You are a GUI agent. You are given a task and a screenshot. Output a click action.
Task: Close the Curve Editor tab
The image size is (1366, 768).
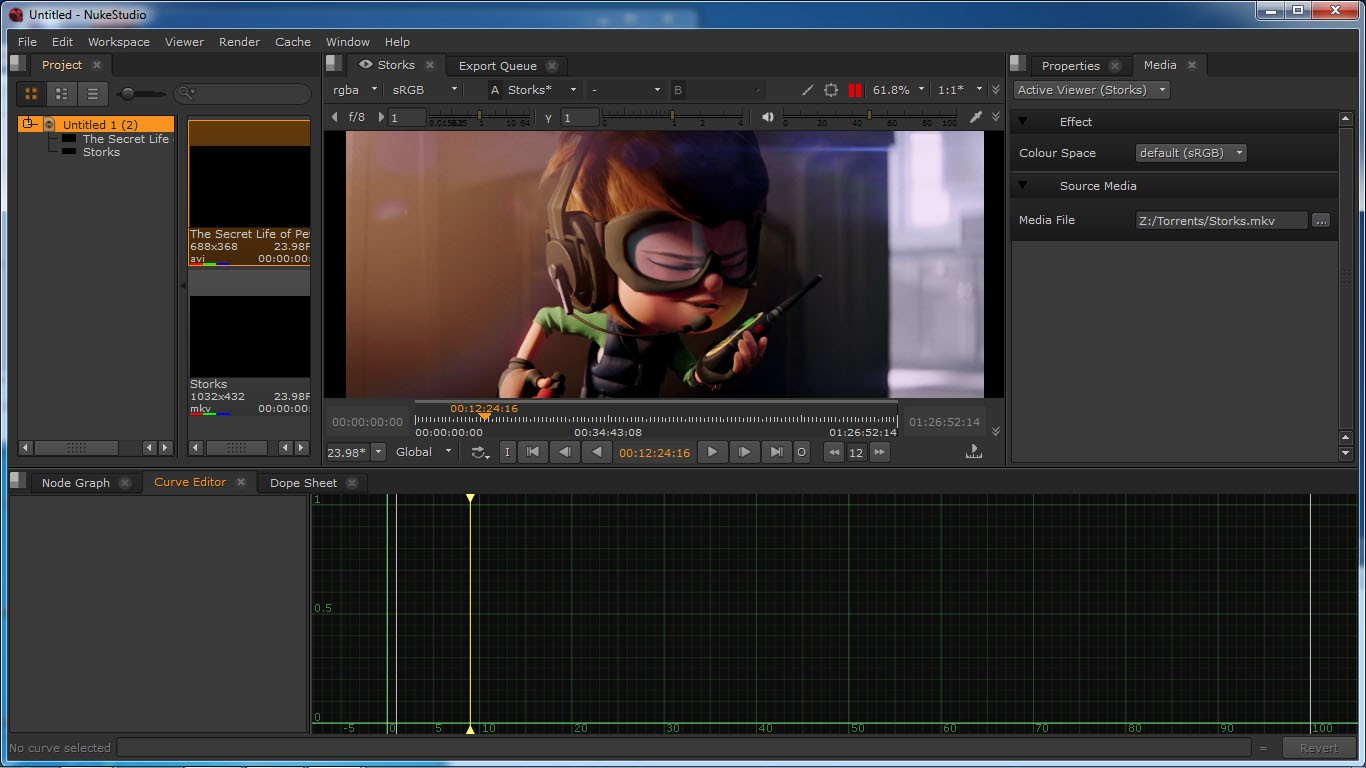coord(241,482)
